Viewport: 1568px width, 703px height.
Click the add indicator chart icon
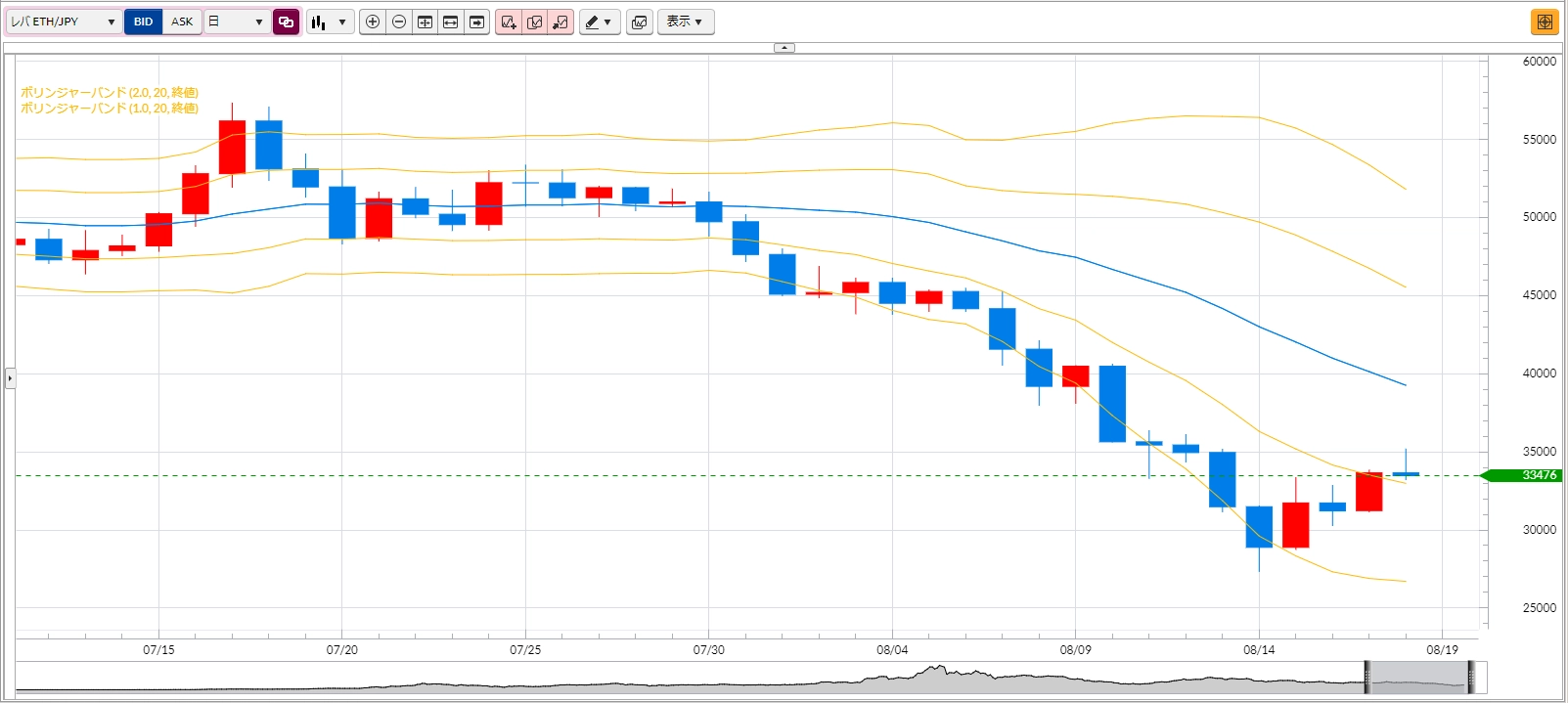pos(509,22)
